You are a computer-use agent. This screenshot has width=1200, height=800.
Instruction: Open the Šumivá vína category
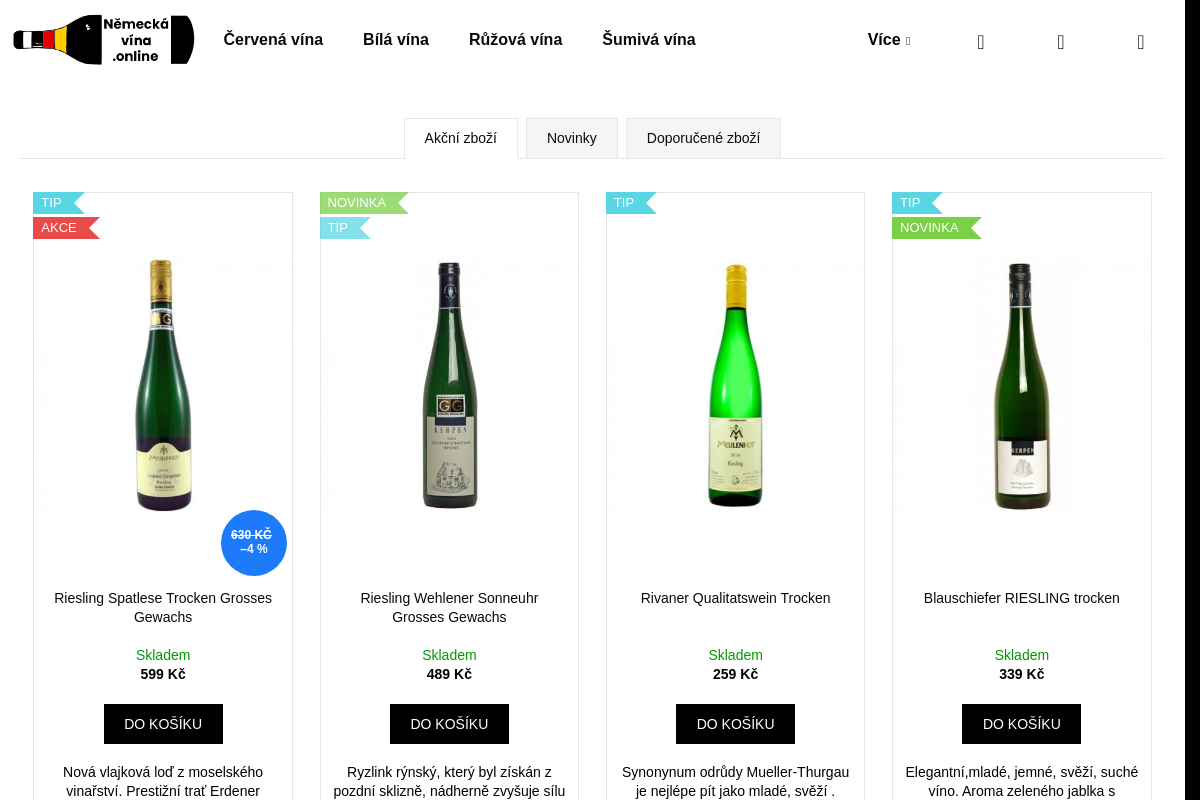click(x=649, y=40)
